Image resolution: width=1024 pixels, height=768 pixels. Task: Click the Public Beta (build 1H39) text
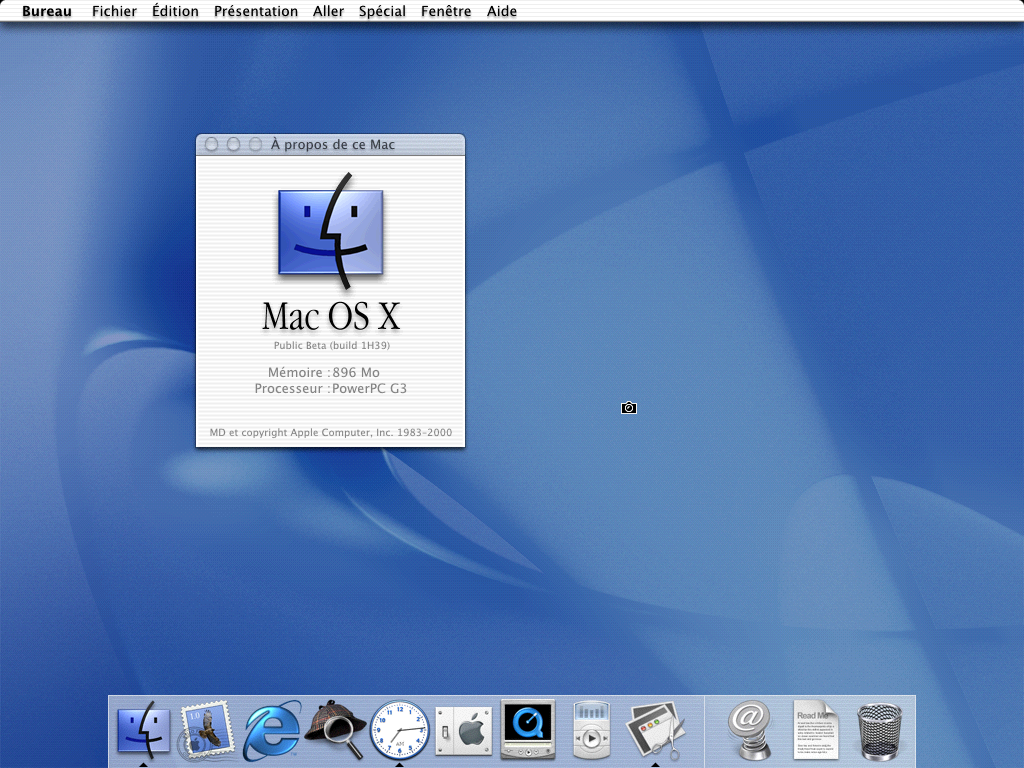tap(332, 345)
